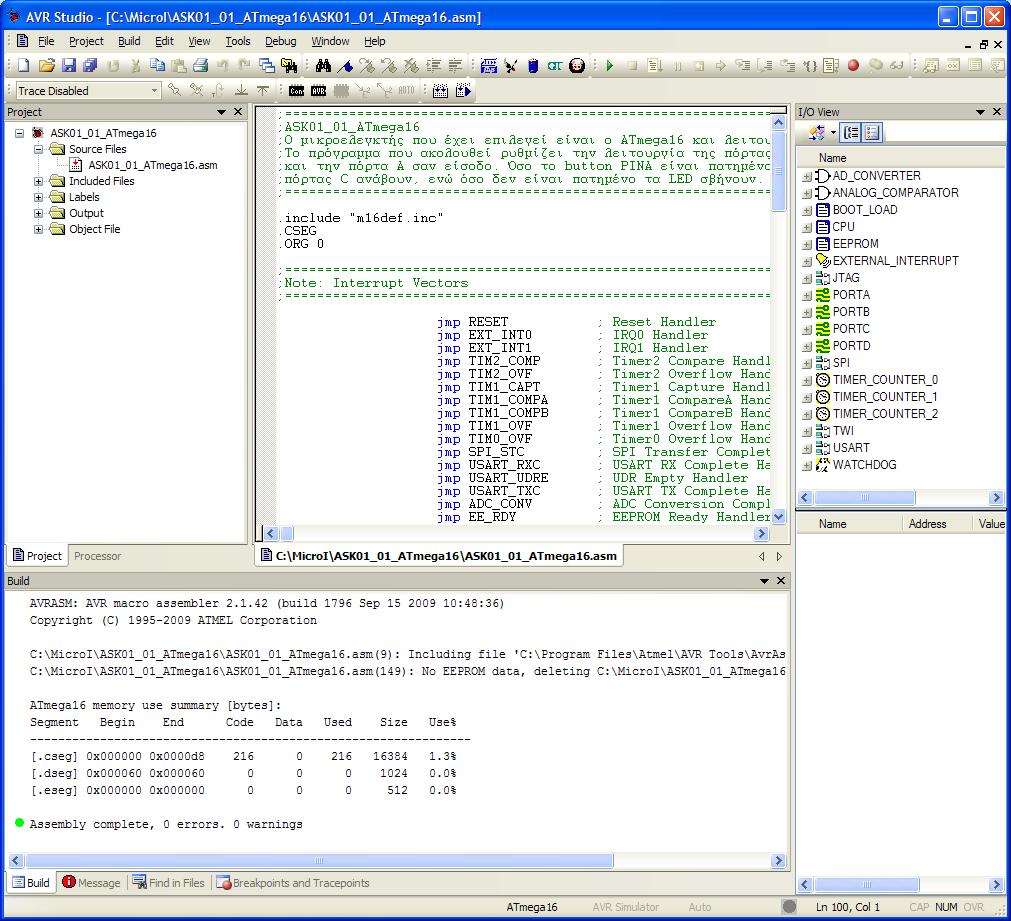Expand the Object File folder

point(39,230)
